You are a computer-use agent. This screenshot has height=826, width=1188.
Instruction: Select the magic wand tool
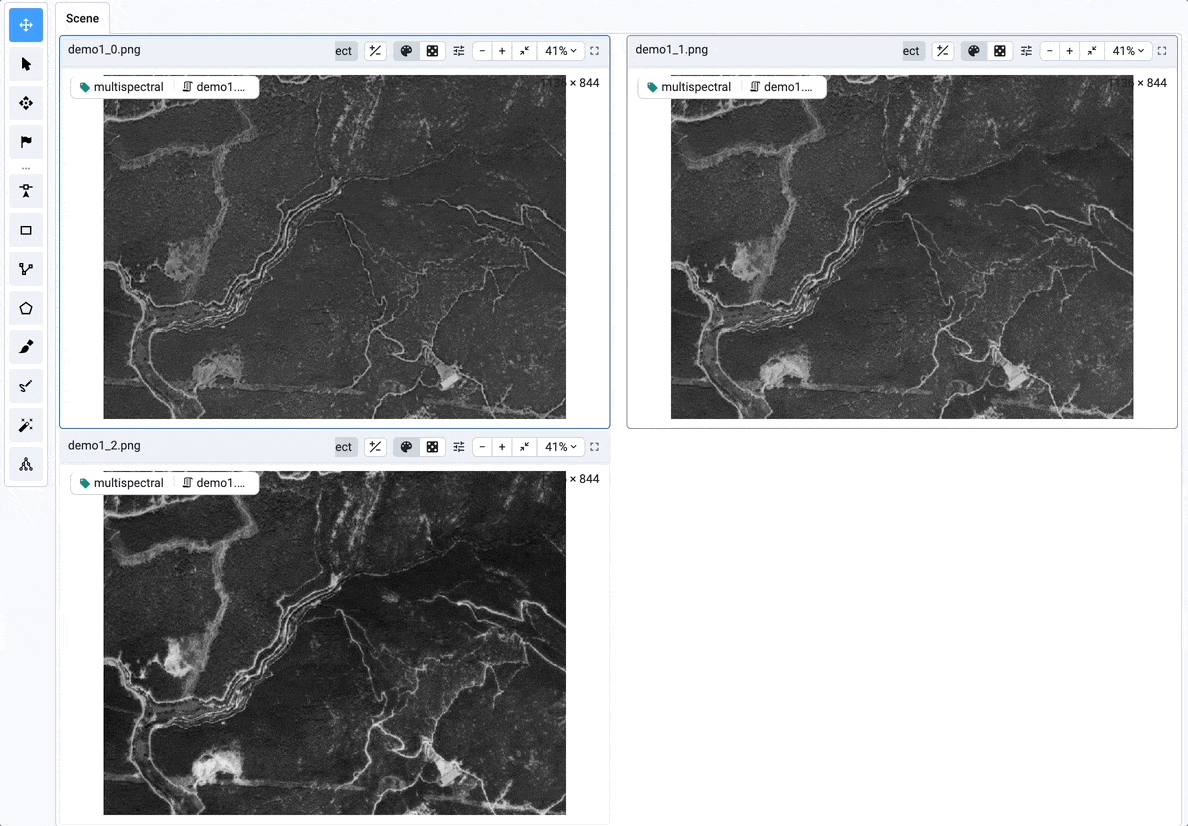click(26, 425)
